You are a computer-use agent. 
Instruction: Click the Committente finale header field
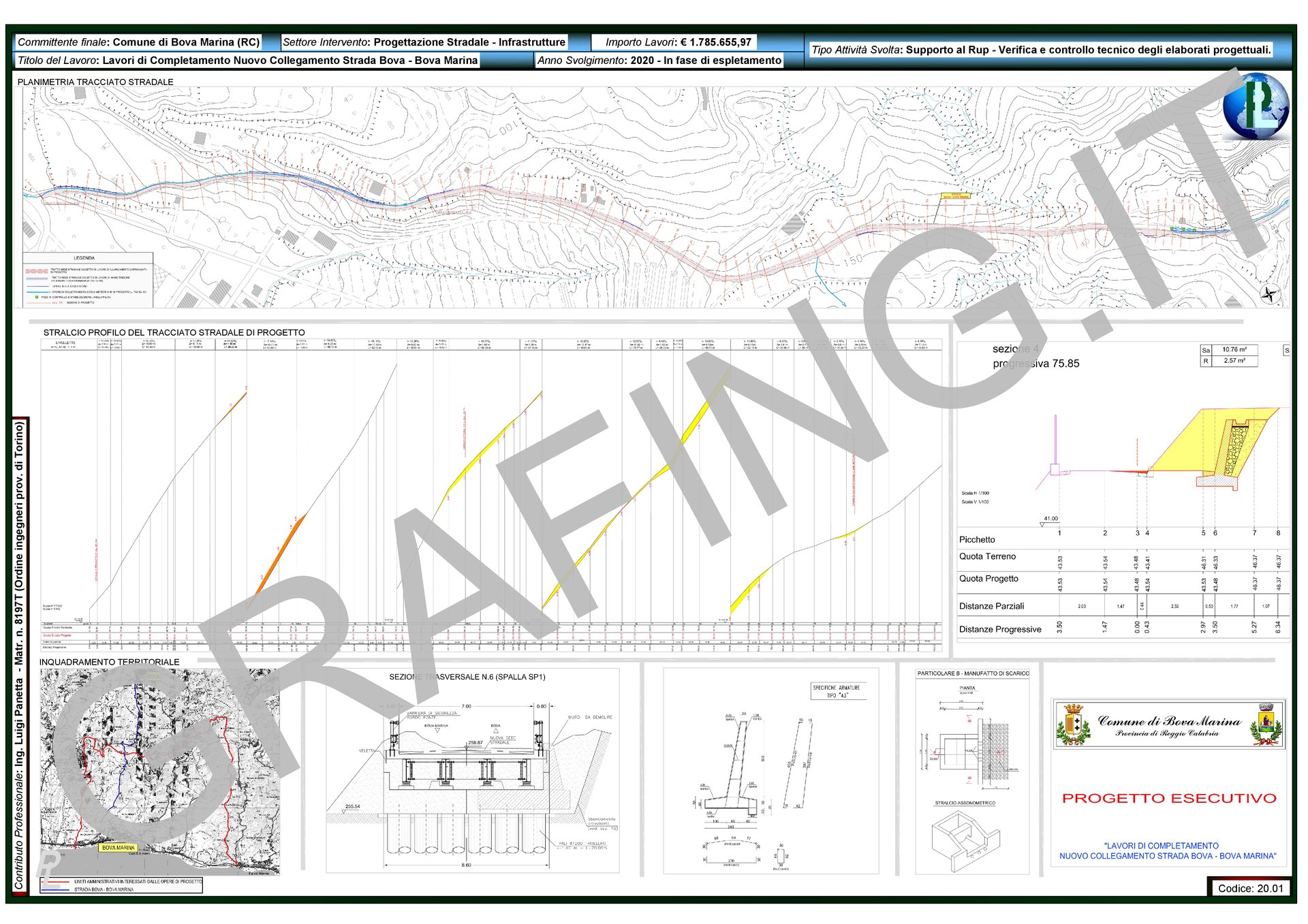139,42
